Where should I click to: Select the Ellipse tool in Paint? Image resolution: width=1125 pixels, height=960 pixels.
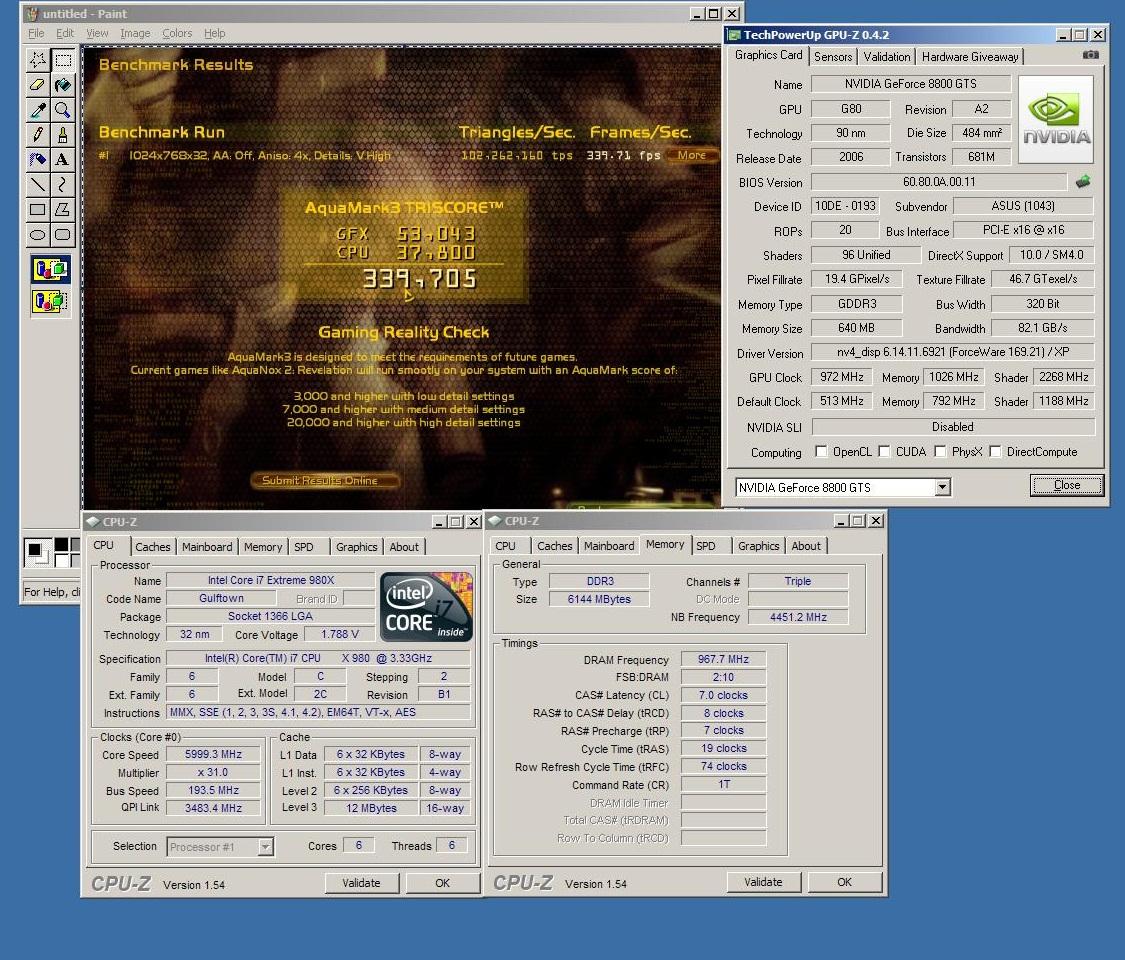pos(38,234)
